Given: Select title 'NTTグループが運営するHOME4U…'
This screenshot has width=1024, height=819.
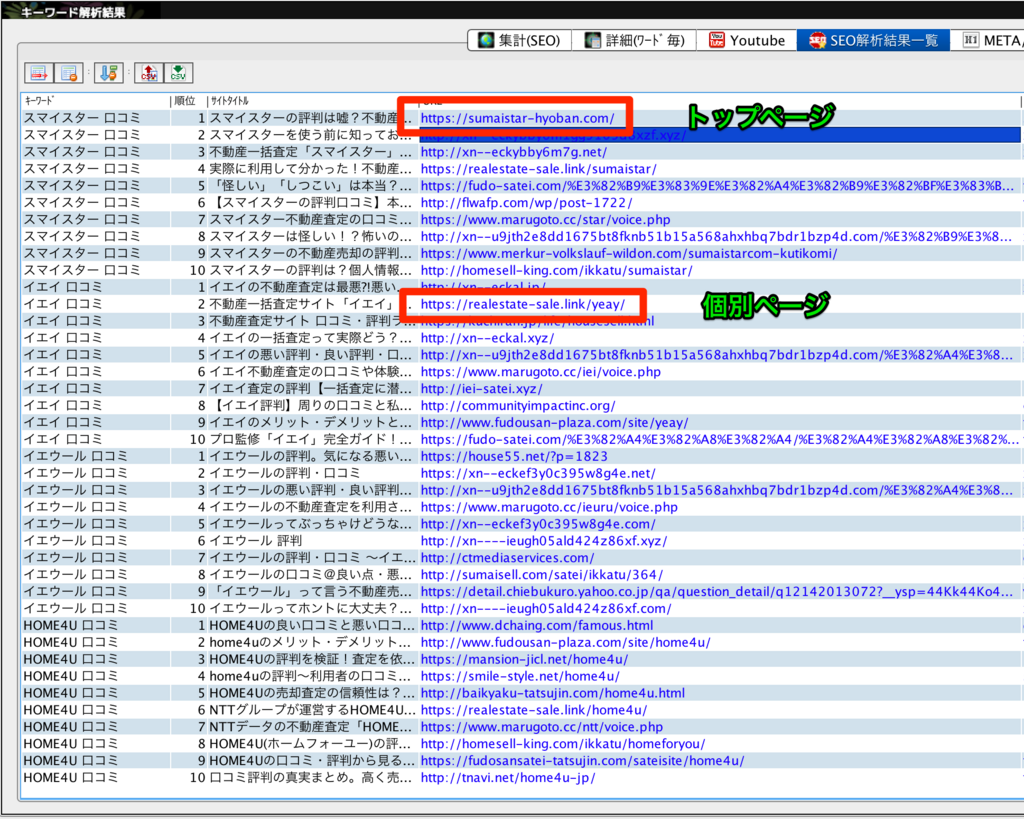Looking at the screenshot, I should pos(310,711).
